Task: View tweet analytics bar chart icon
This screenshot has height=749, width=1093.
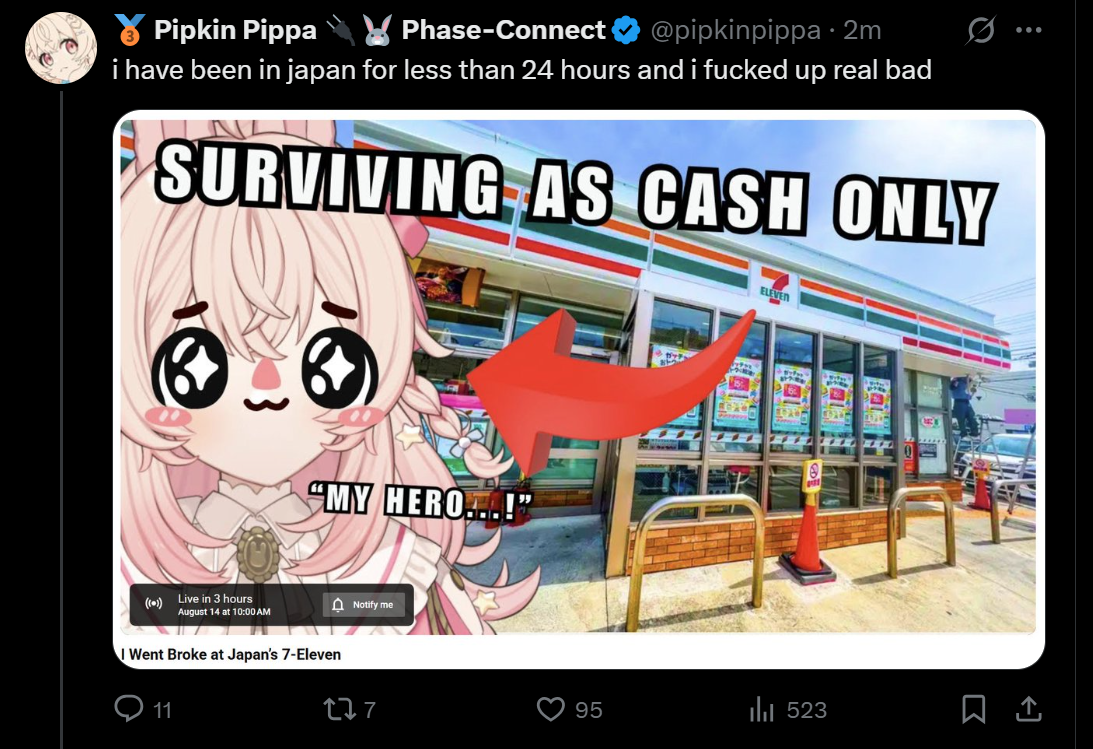Action: coord(762,709)
